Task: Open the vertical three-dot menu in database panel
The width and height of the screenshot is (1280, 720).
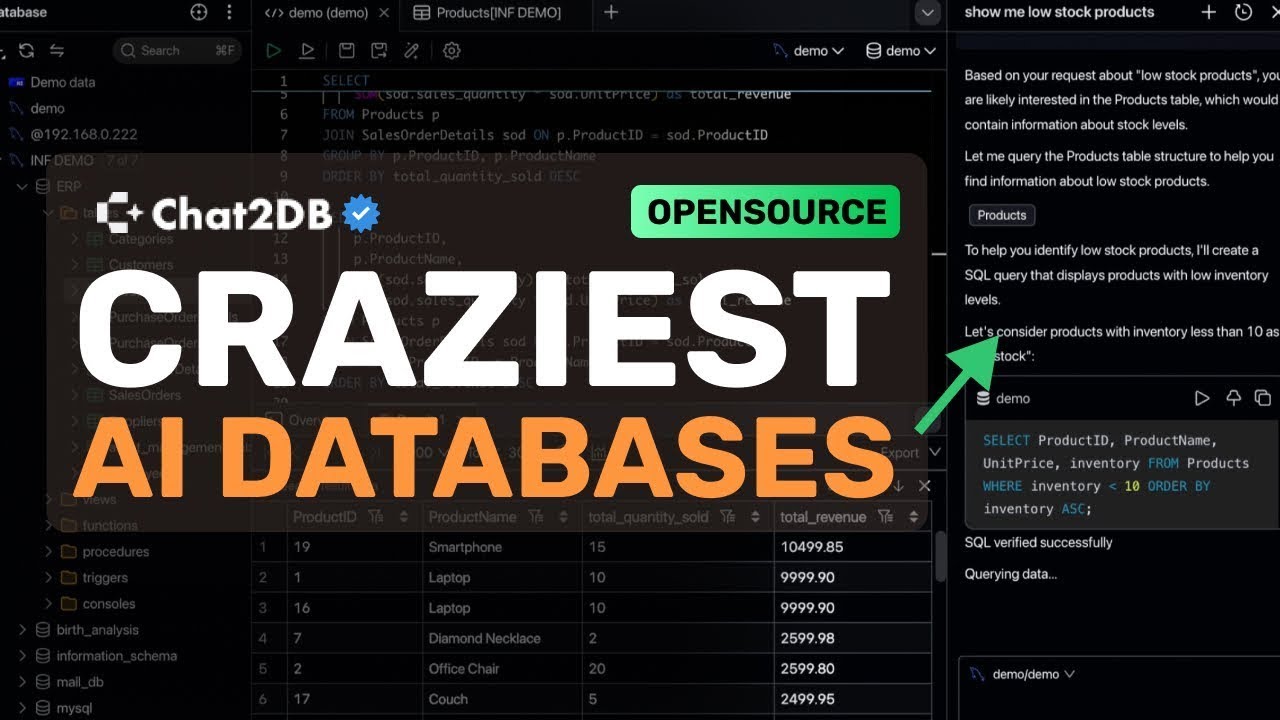Action: [x=230, y=12]
